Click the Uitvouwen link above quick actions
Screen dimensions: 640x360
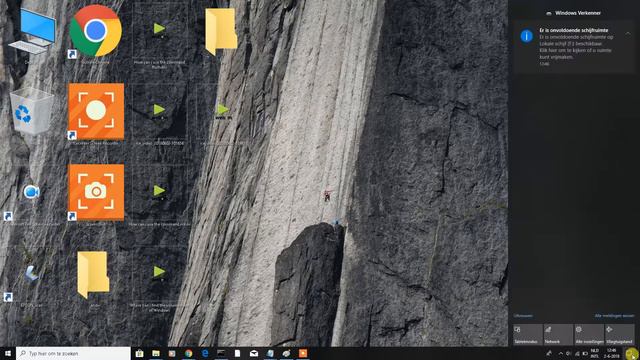(523, 316)
